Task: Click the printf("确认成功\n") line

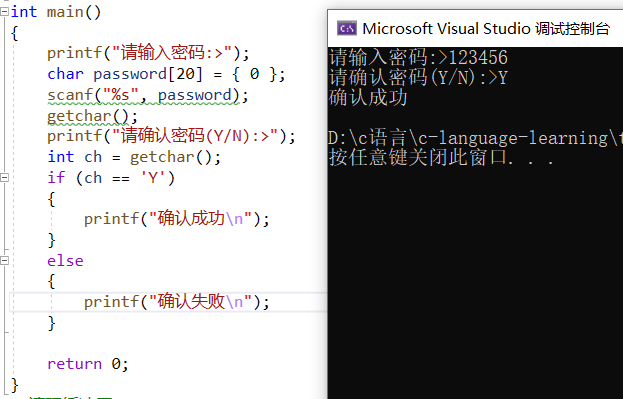Action: coord(177,219)
